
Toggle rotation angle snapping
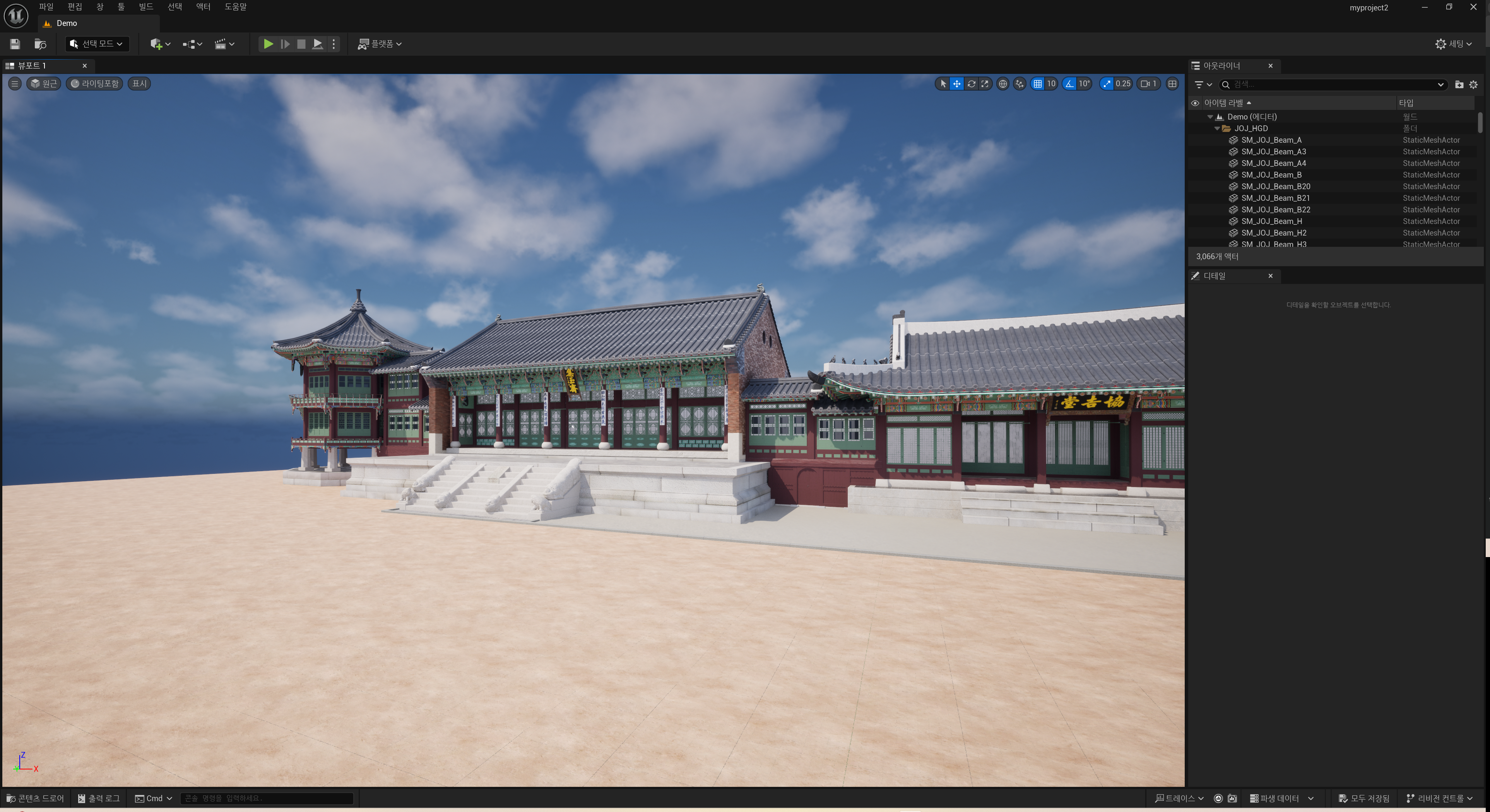[x=1069, y=84]
